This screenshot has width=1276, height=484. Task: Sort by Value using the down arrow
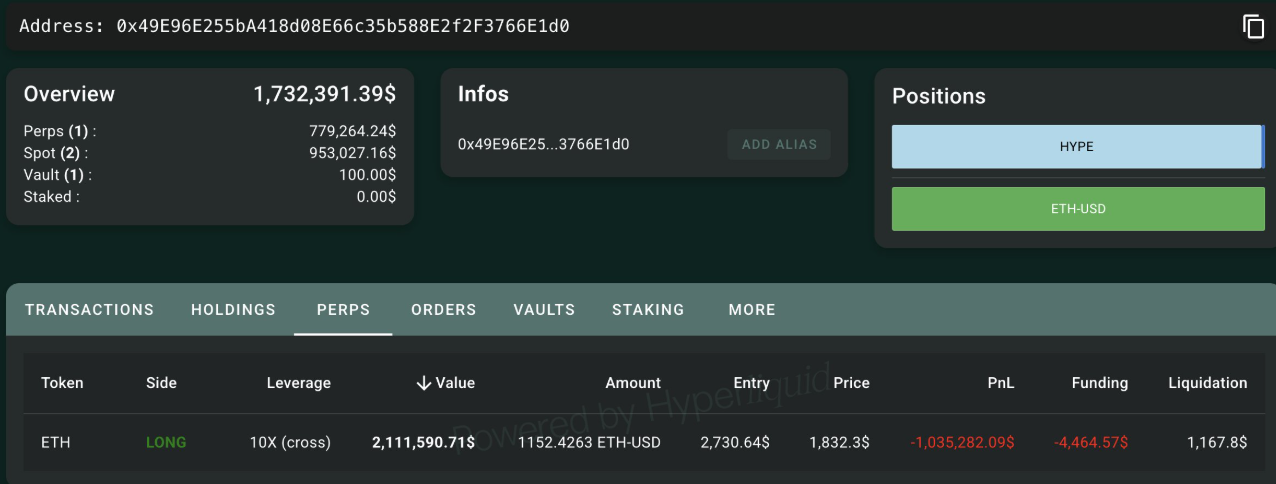coord(423,383)
